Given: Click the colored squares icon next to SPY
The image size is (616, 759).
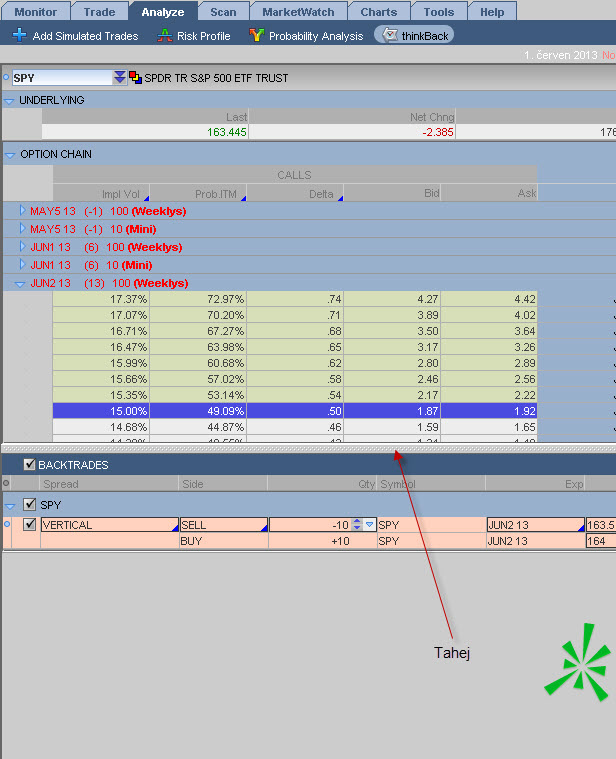Looking at the screenshot, I should point(135,77).
